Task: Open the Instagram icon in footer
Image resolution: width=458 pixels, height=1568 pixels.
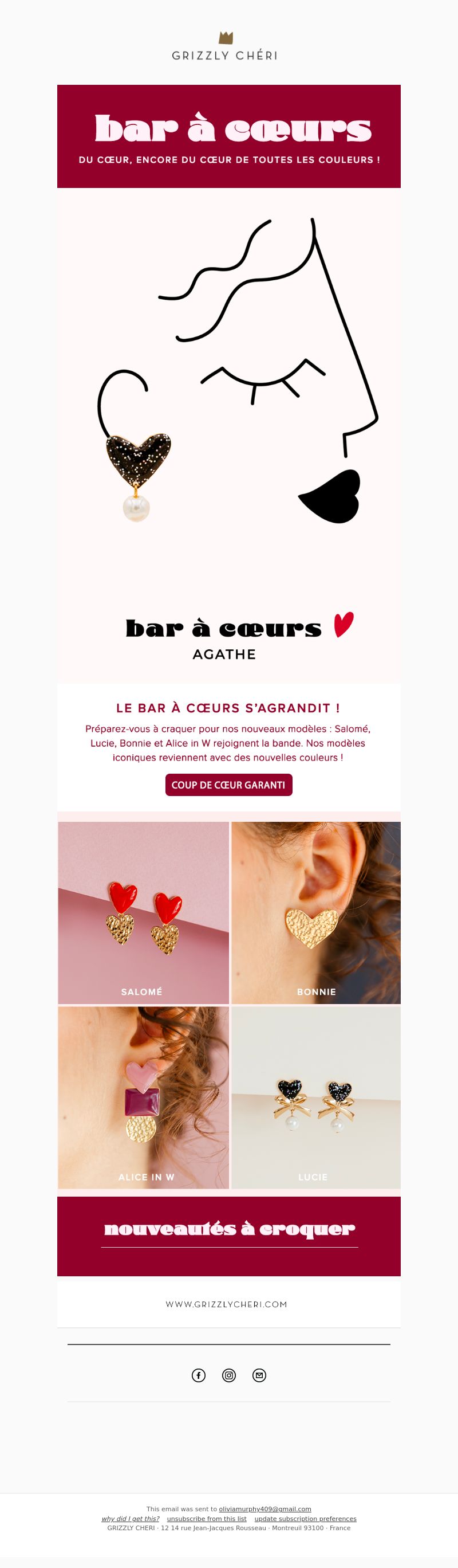Action: click(x=228, y=1375)
